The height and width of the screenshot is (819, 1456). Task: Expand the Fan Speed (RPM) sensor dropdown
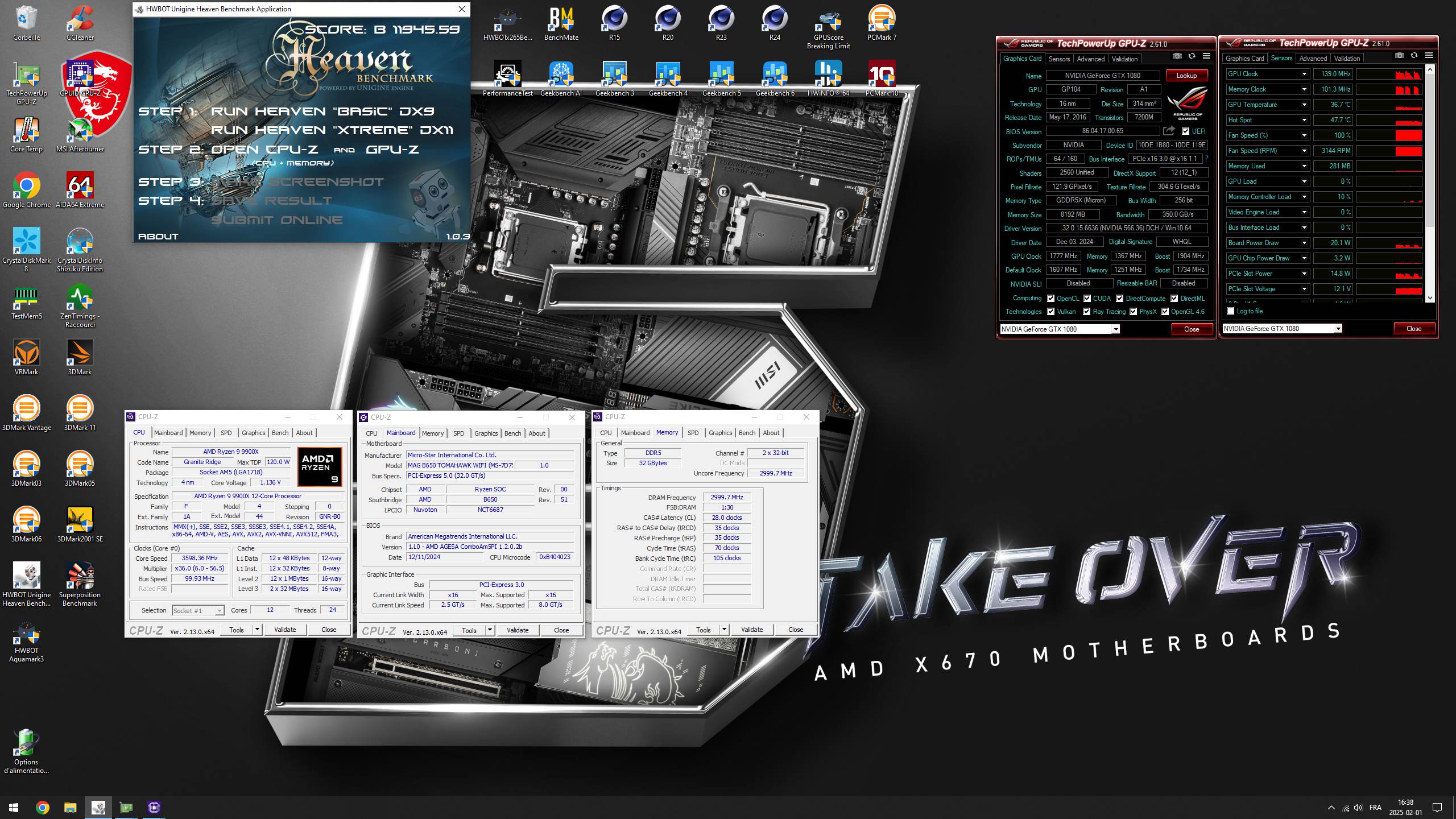point(1304,151)
